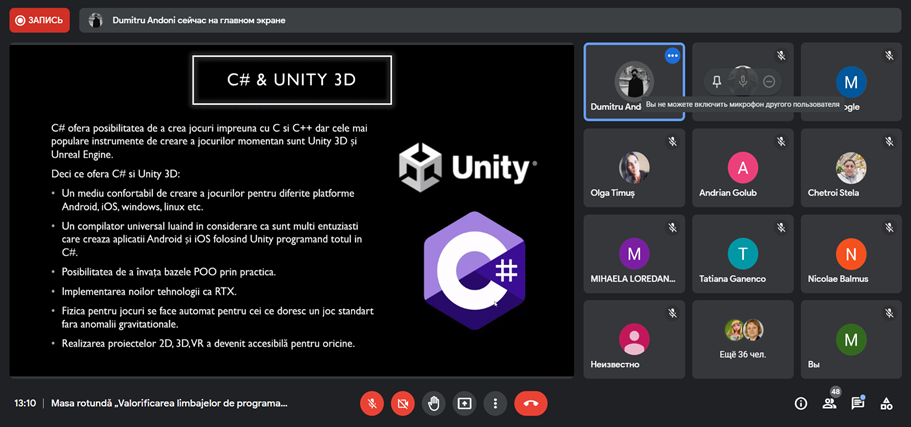Viewport: 911px width, 427px height.
Task: Click the red ЗАПИСЬ recording indicator
Action: tap(39, 20)
